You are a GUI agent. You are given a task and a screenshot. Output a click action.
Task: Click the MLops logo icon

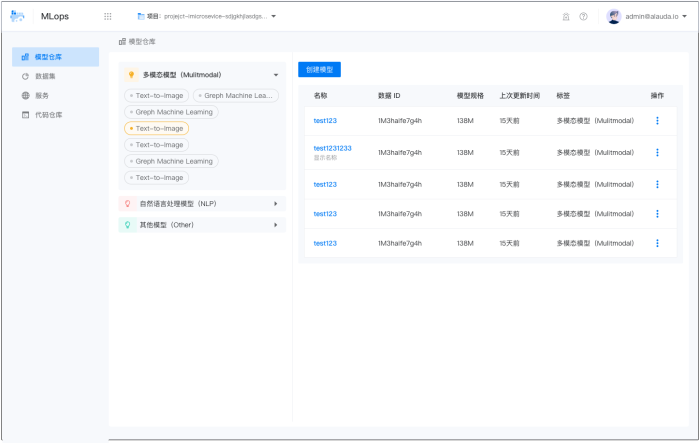pos(18,16)
